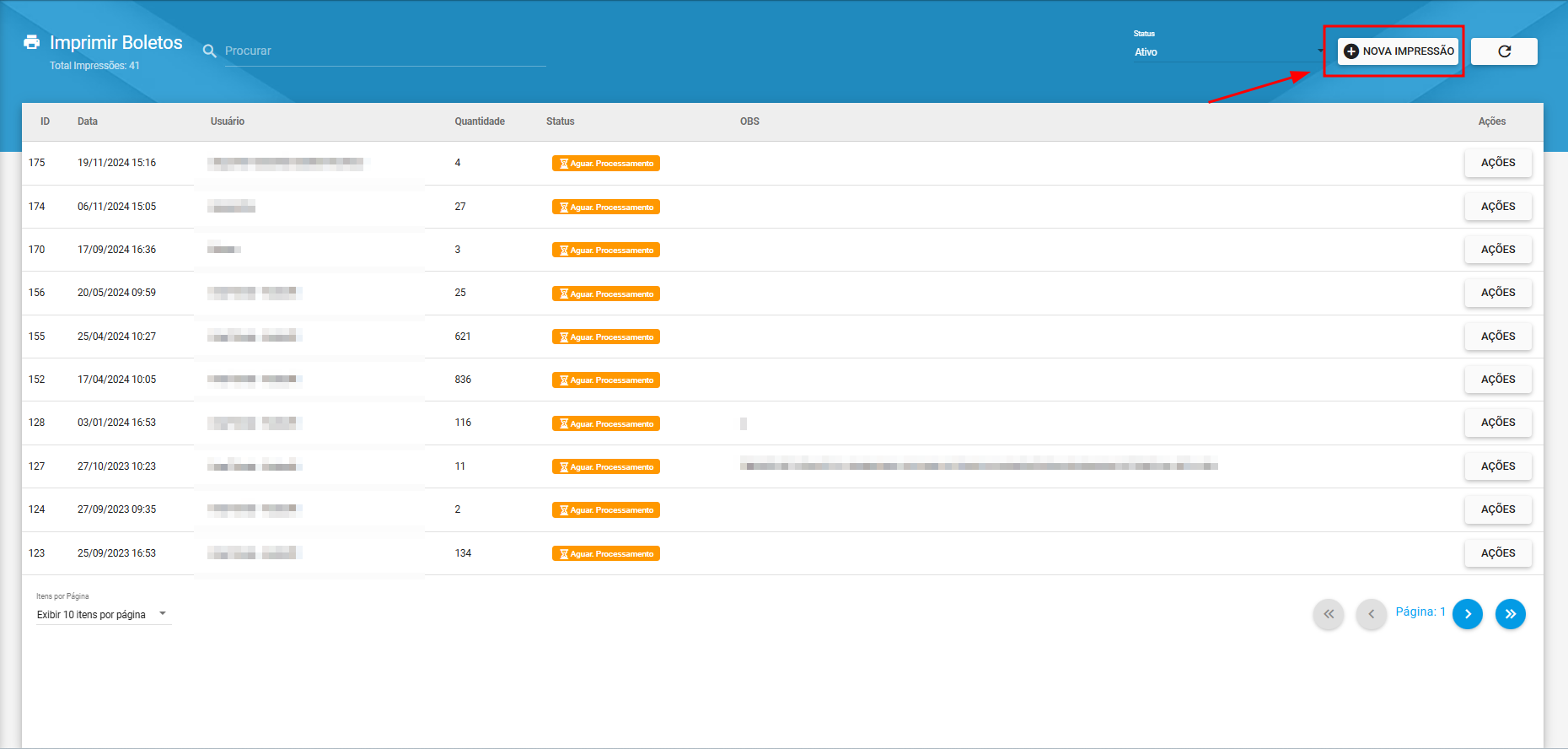The height and width of the screenshot is (749, 1568).
Task: Open AÇÕES for row ID 175
Action: click(x=1498, y=163)
